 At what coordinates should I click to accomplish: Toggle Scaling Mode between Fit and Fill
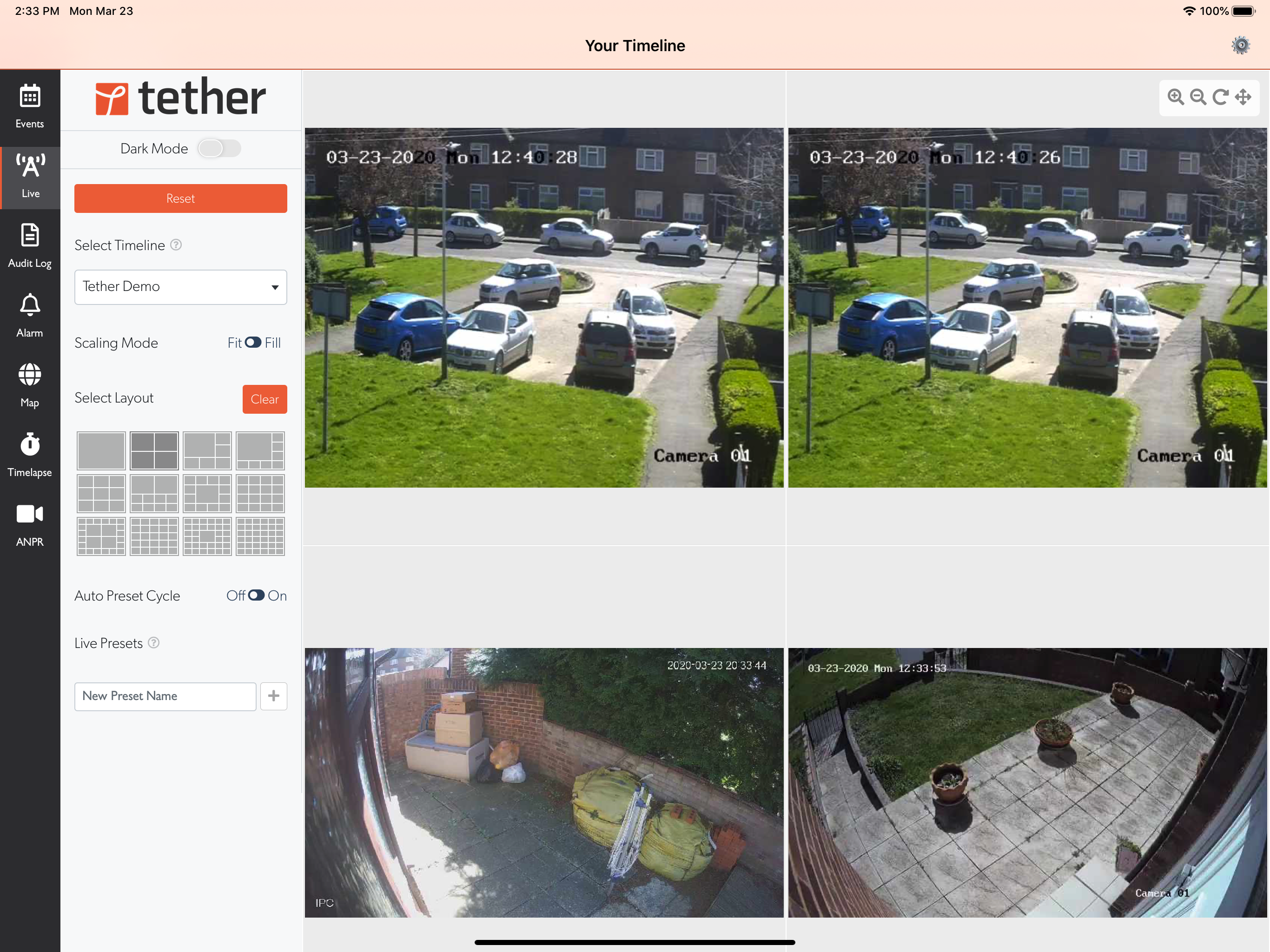[253, 342]
